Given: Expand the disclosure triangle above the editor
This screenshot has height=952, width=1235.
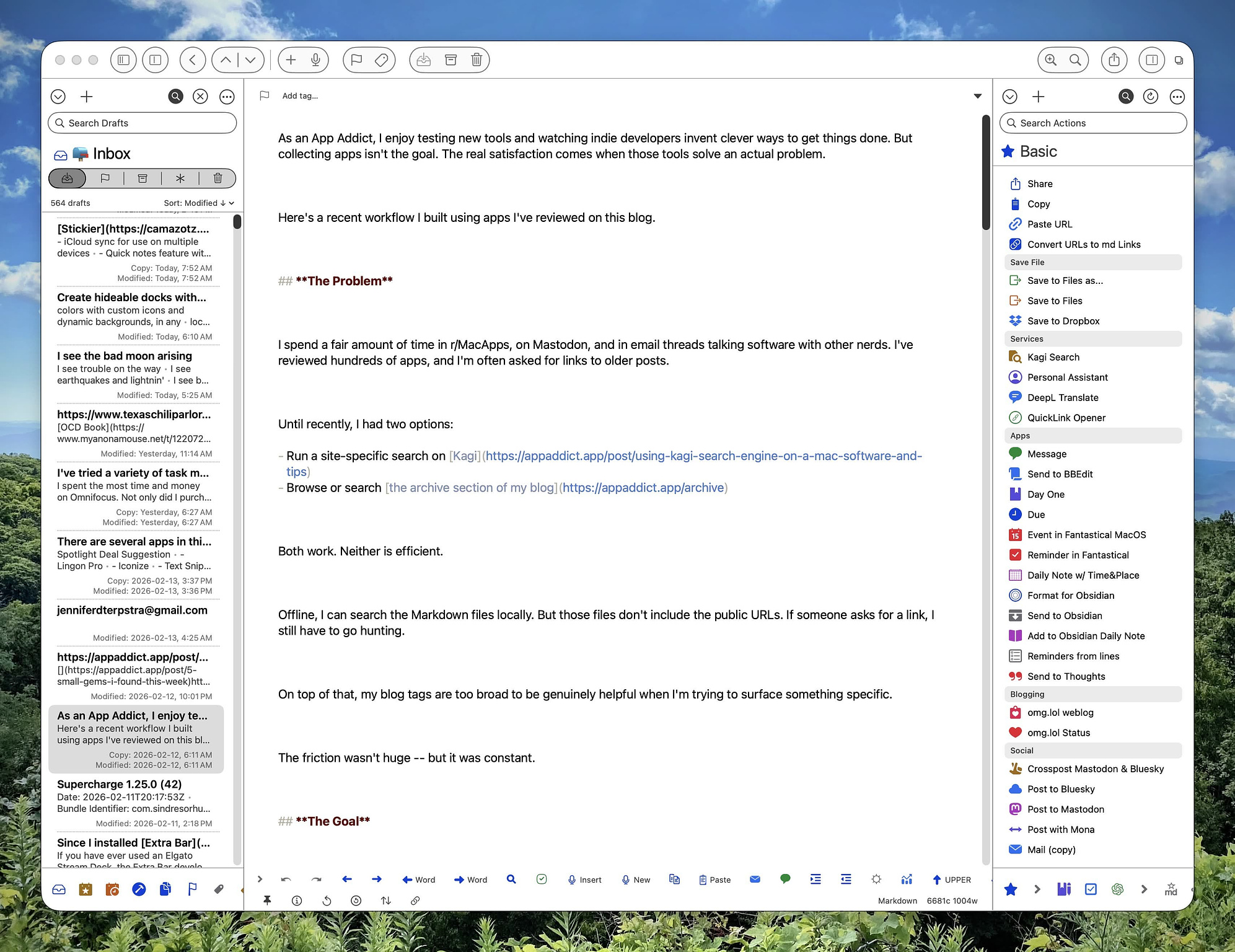Looking at the screenshot, I should pos(978,95).
